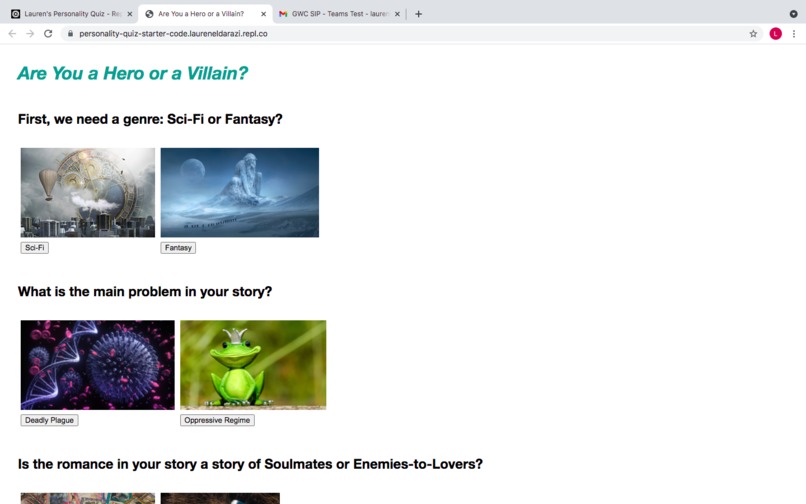
Task: Reload the page with refresh icon
Action: coord(48,33)
